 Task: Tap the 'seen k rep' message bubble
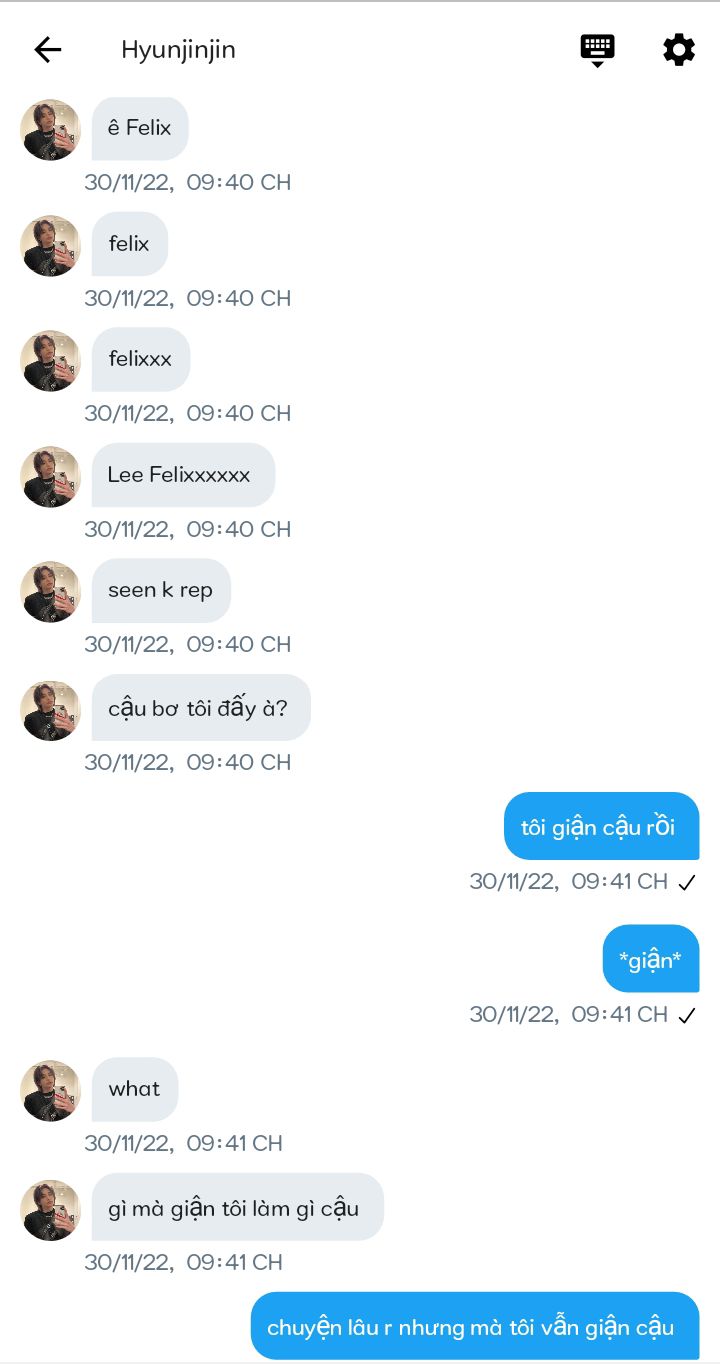click(161, 590)
